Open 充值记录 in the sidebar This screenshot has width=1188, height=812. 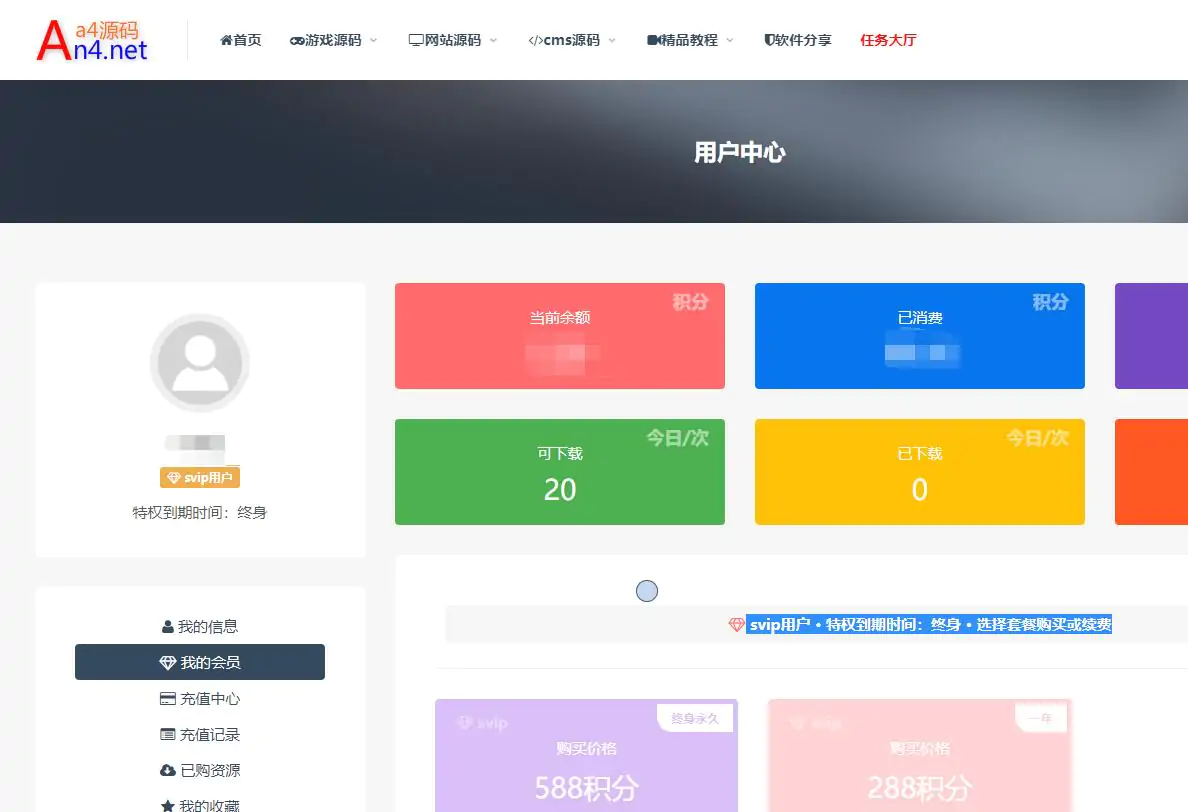[x=200, y=734]
